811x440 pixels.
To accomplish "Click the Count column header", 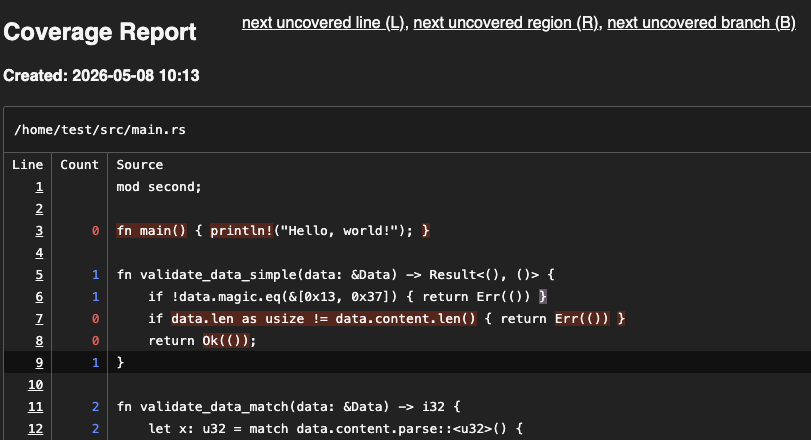I will (79, 164).
